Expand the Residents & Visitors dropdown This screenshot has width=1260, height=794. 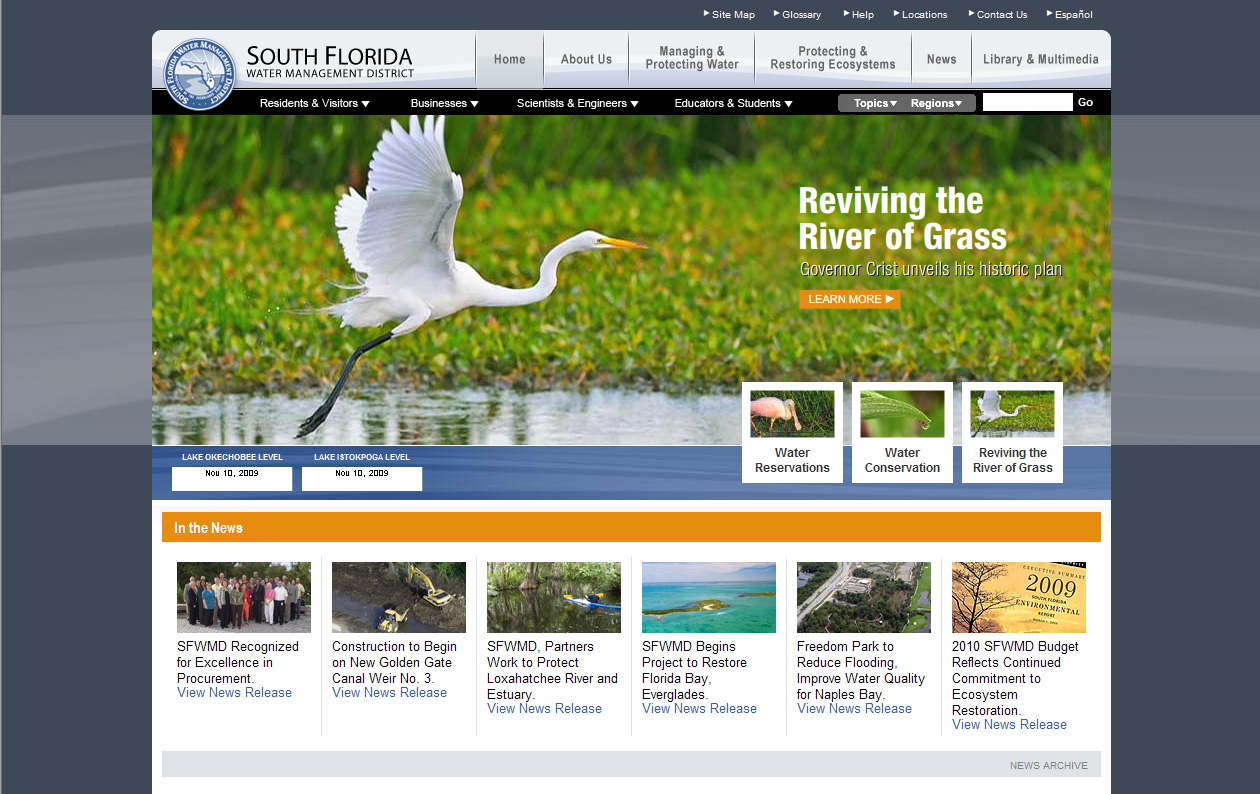tap(314, 103)
